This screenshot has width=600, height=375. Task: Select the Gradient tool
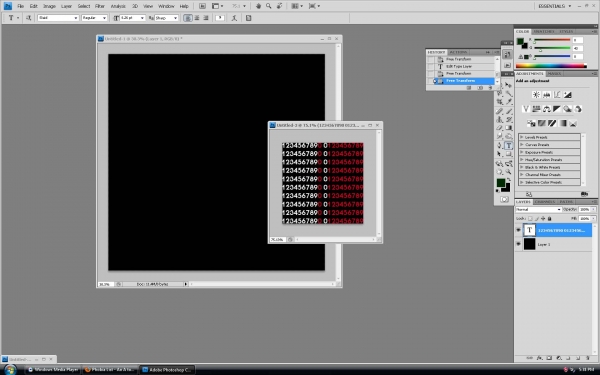pos(509,128)
